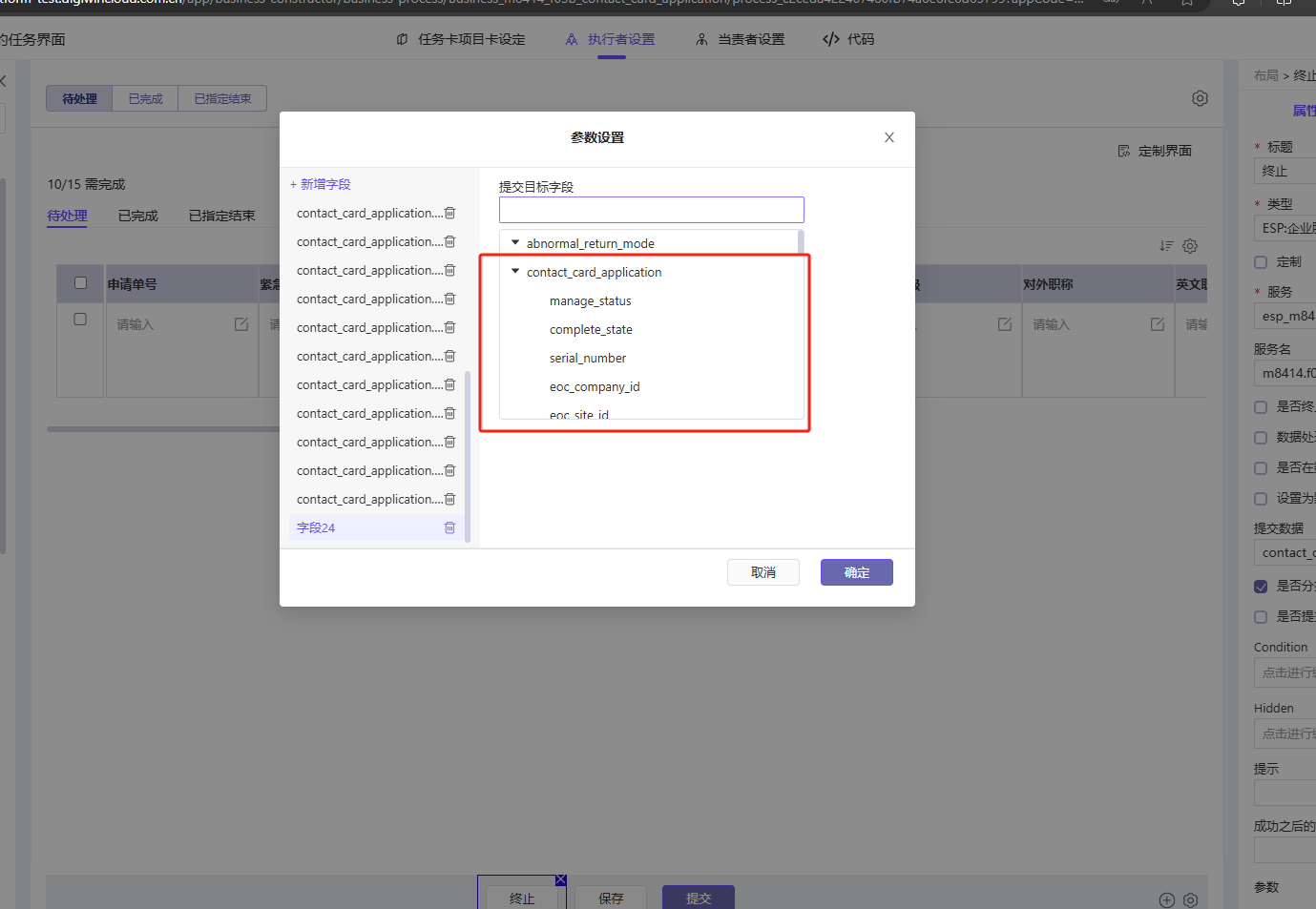Click the 保存 button at bottom
This screenshot has width=1316, height=909.
[x=611, y=898]
